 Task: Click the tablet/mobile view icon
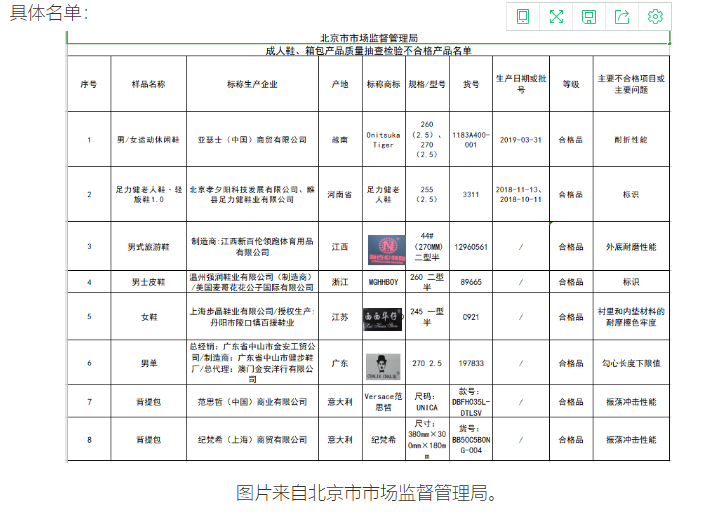(523, 16)
